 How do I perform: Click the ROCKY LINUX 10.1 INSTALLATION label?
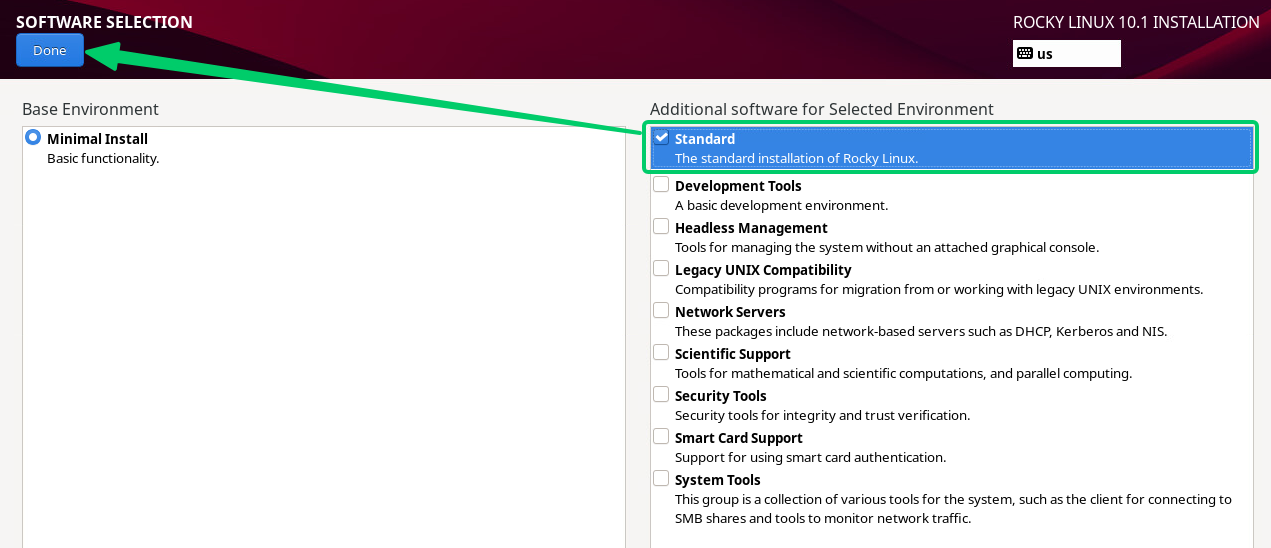tap(1136, 22)
